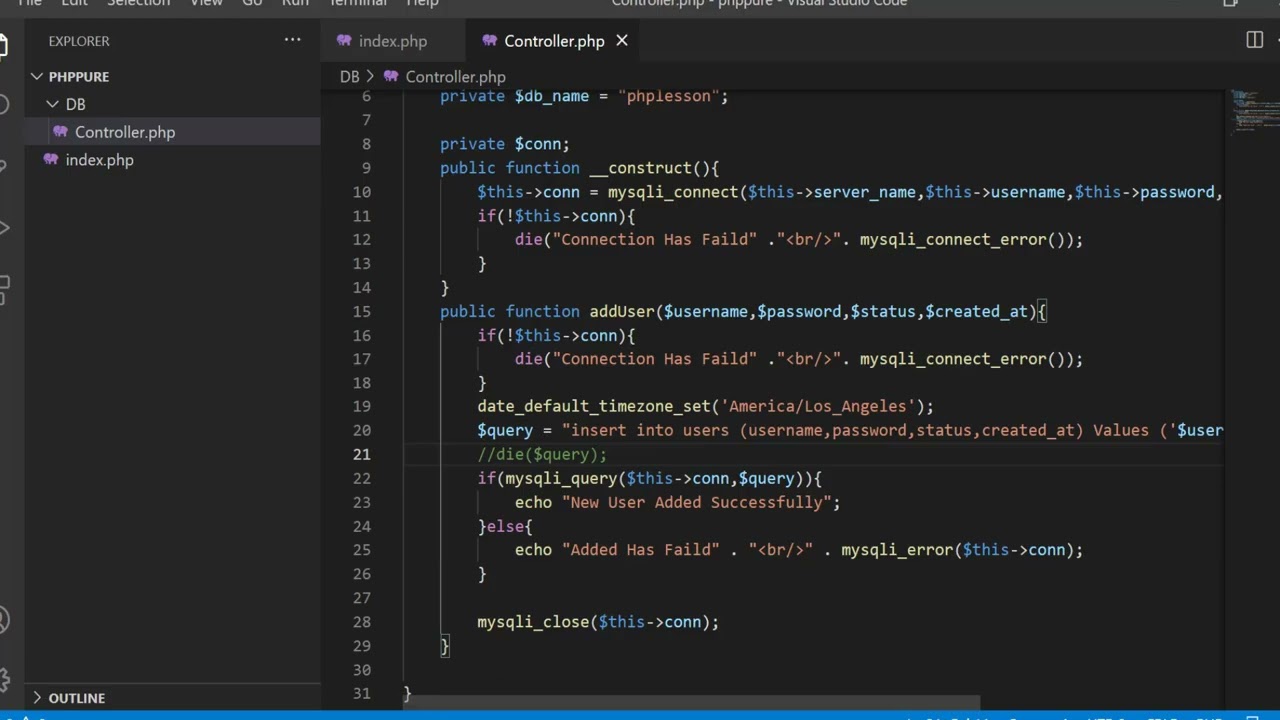Click PHP elephant icon on index.php tab
This screenshot has height=720, width=1280.
click(x=344, y=41)
